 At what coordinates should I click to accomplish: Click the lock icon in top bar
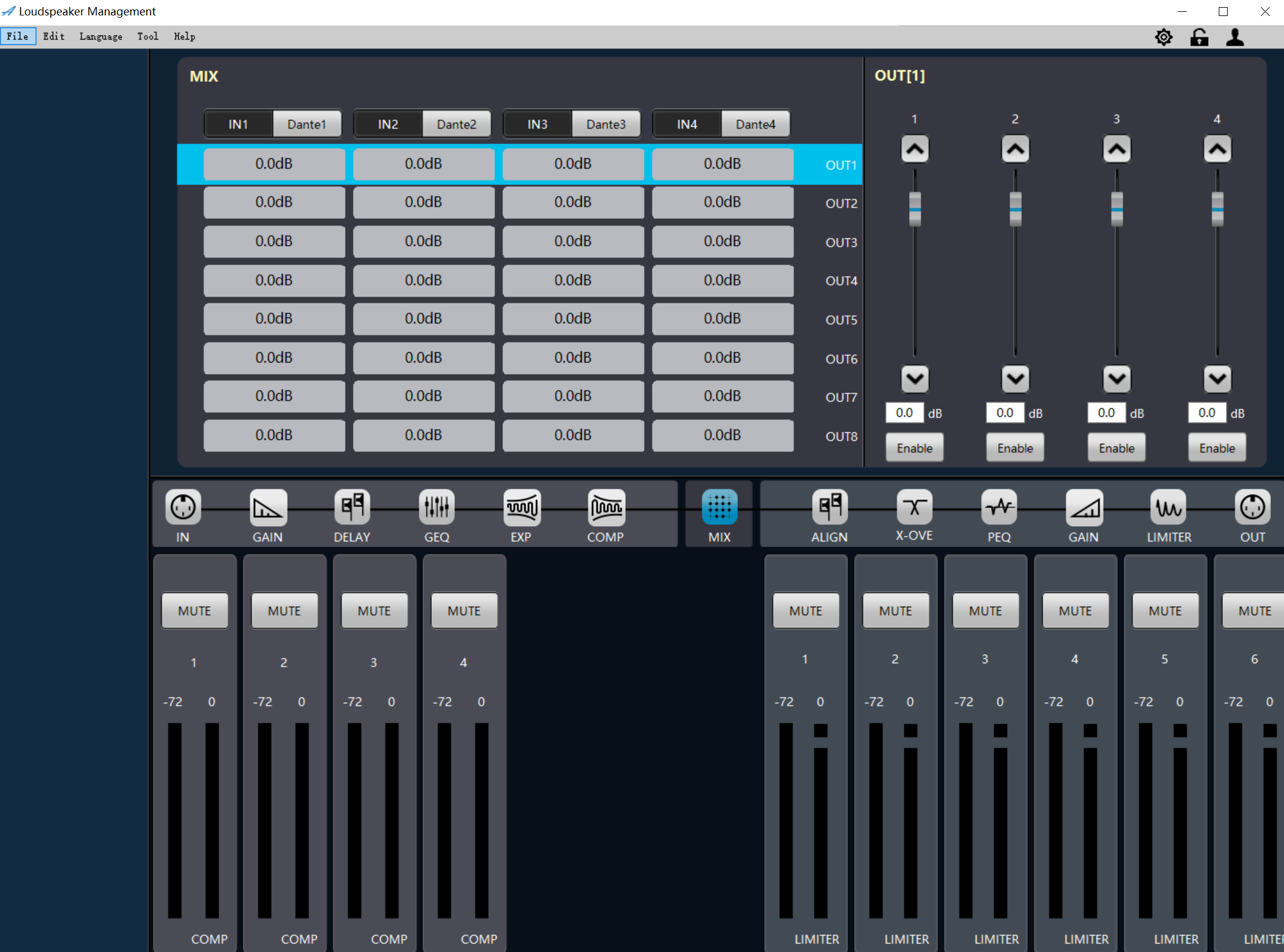[1199, 37]
